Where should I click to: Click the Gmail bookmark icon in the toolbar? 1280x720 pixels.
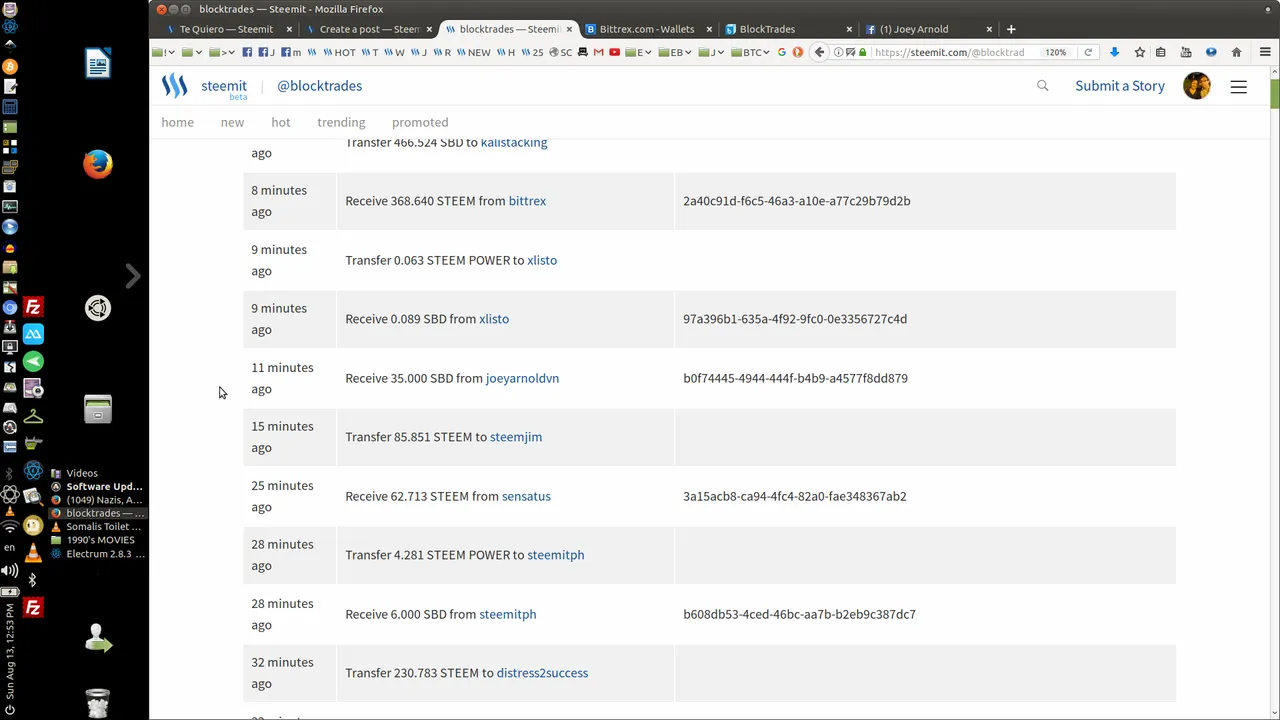pyautogui.click(x=599, y=52)
